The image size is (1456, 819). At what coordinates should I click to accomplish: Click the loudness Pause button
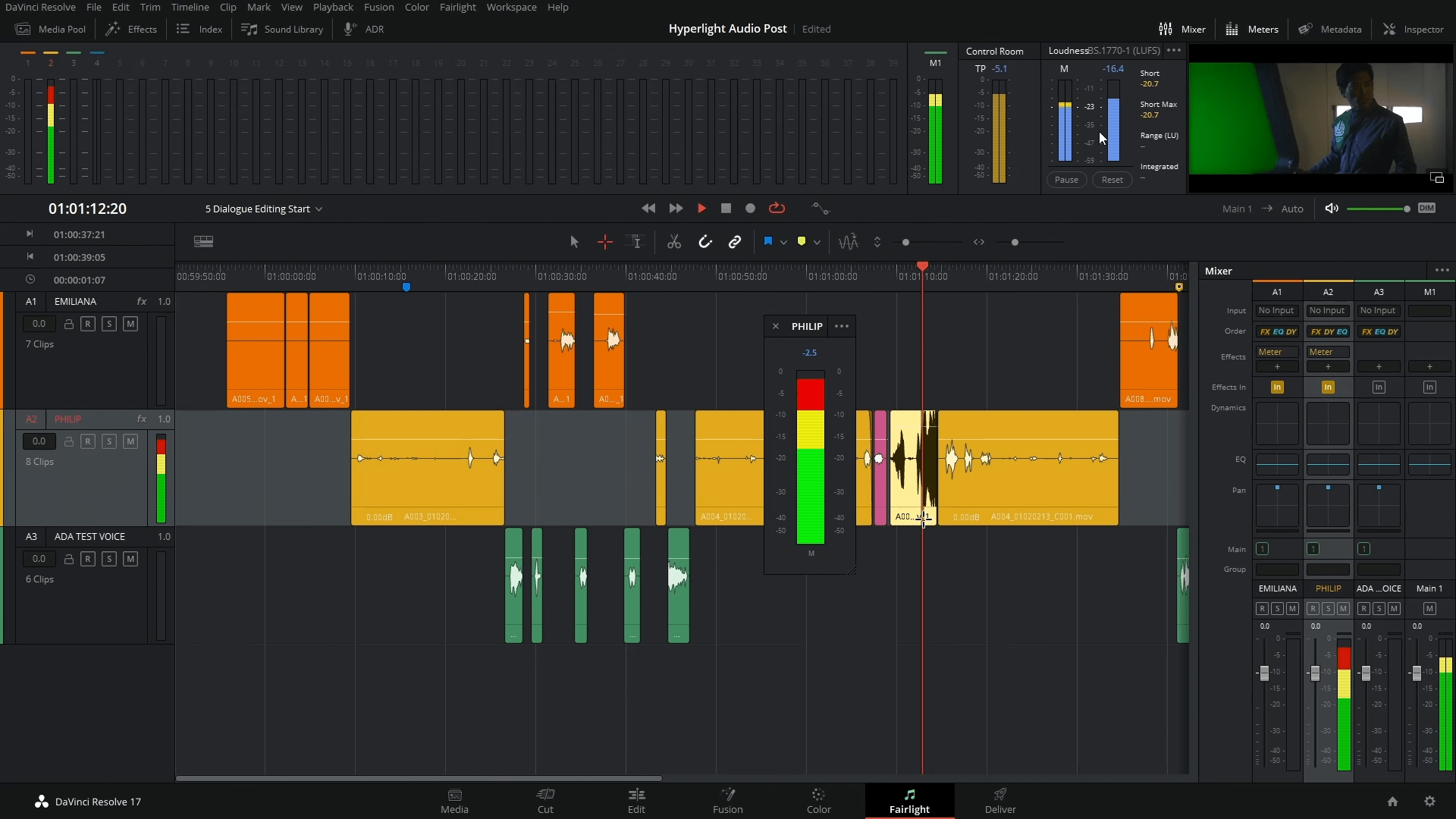[x=1065, y=180]
